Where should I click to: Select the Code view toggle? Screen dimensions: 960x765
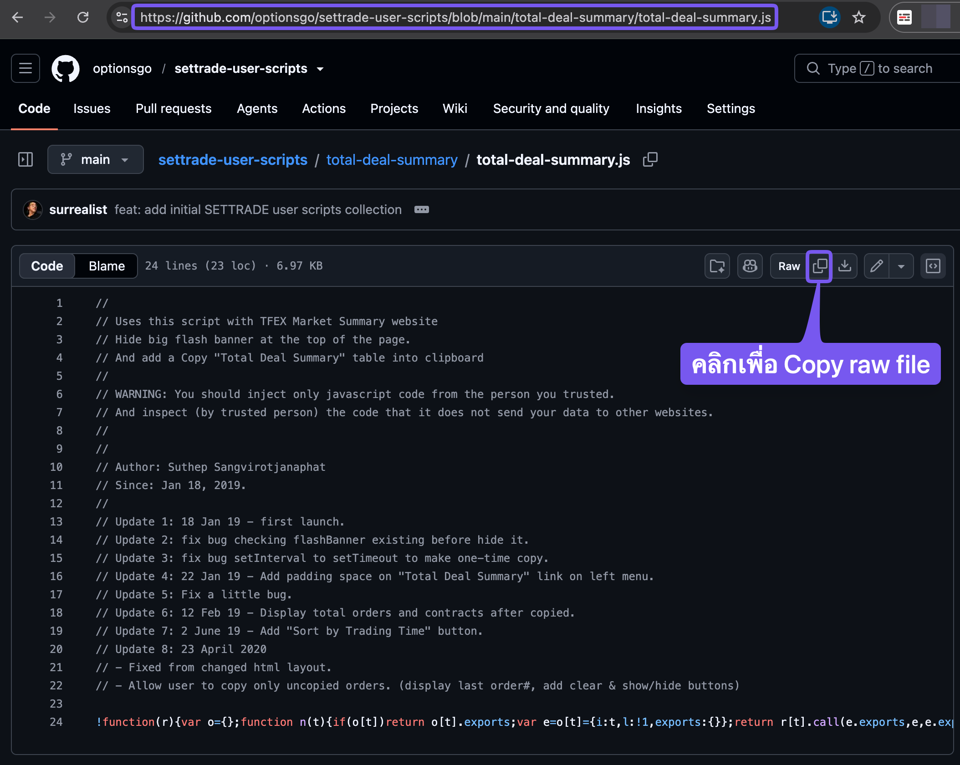47,266
